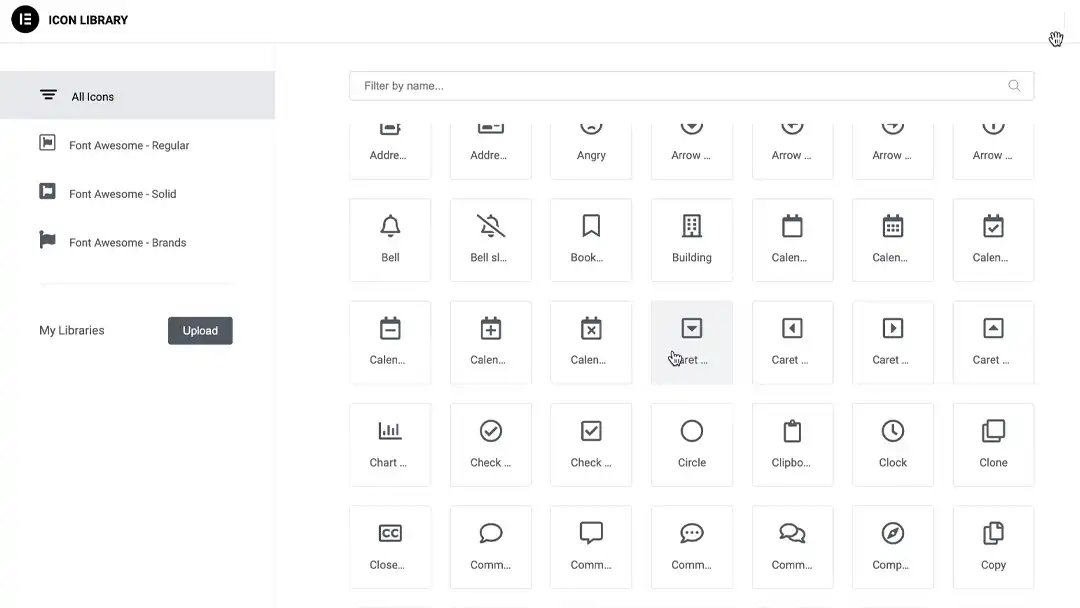Click the Compass icon

pyautogui.click(x=892, y=546)
